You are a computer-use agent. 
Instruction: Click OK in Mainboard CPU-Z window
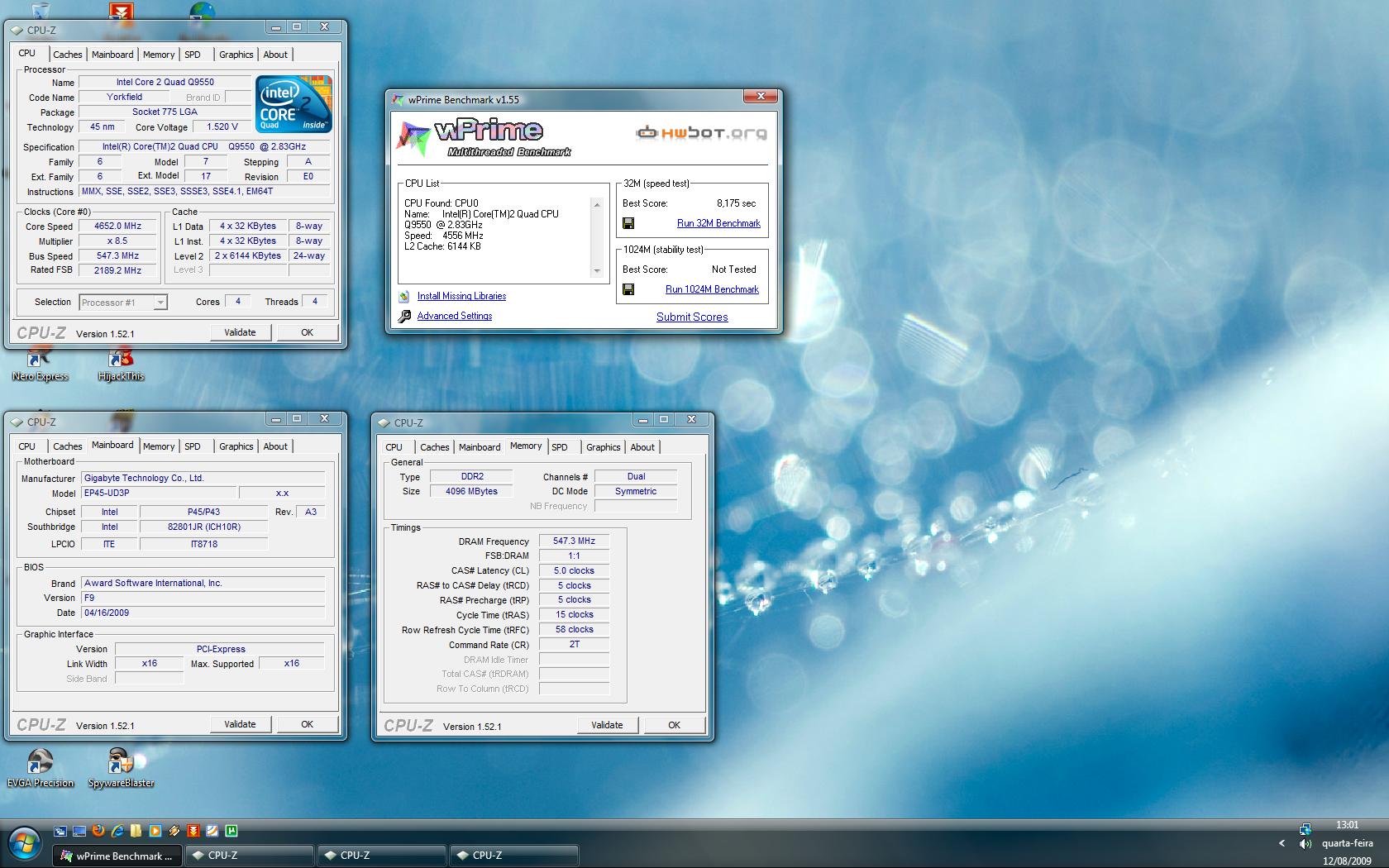coord(307,724)
